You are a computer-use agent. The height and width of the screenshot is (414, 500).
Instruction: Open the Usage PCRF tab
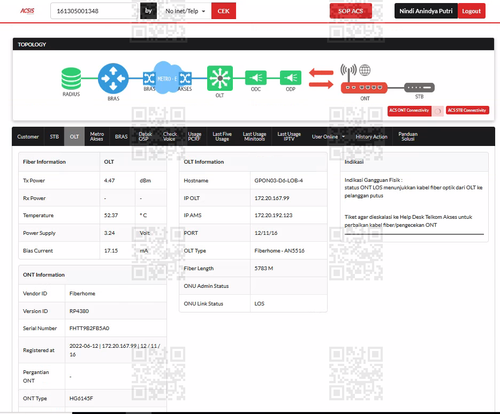pyautogui.click(x=194, y=137)
